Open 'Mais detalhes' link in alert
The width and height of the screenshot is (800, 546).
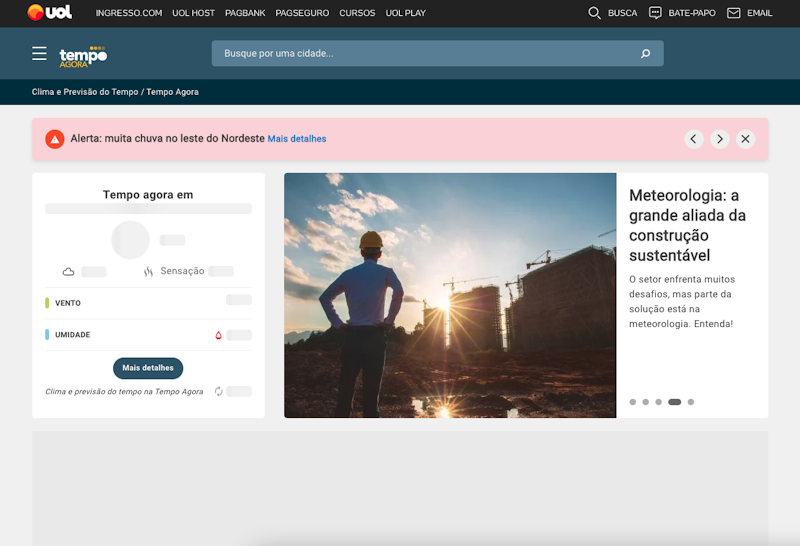pyautogui.click(x=297, y=139)
